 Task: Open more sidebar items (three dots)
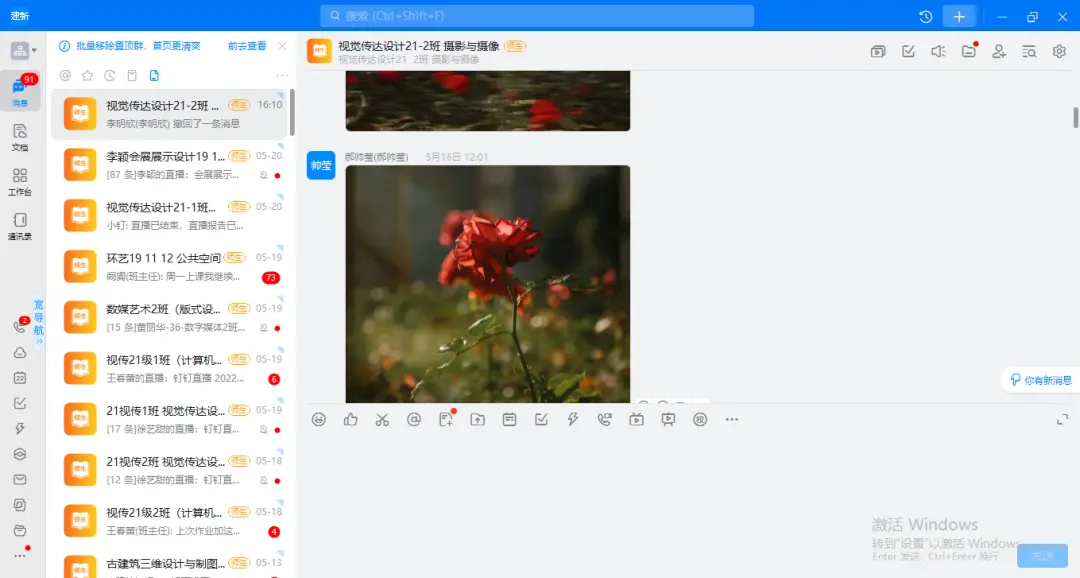[x=20, y=555]
